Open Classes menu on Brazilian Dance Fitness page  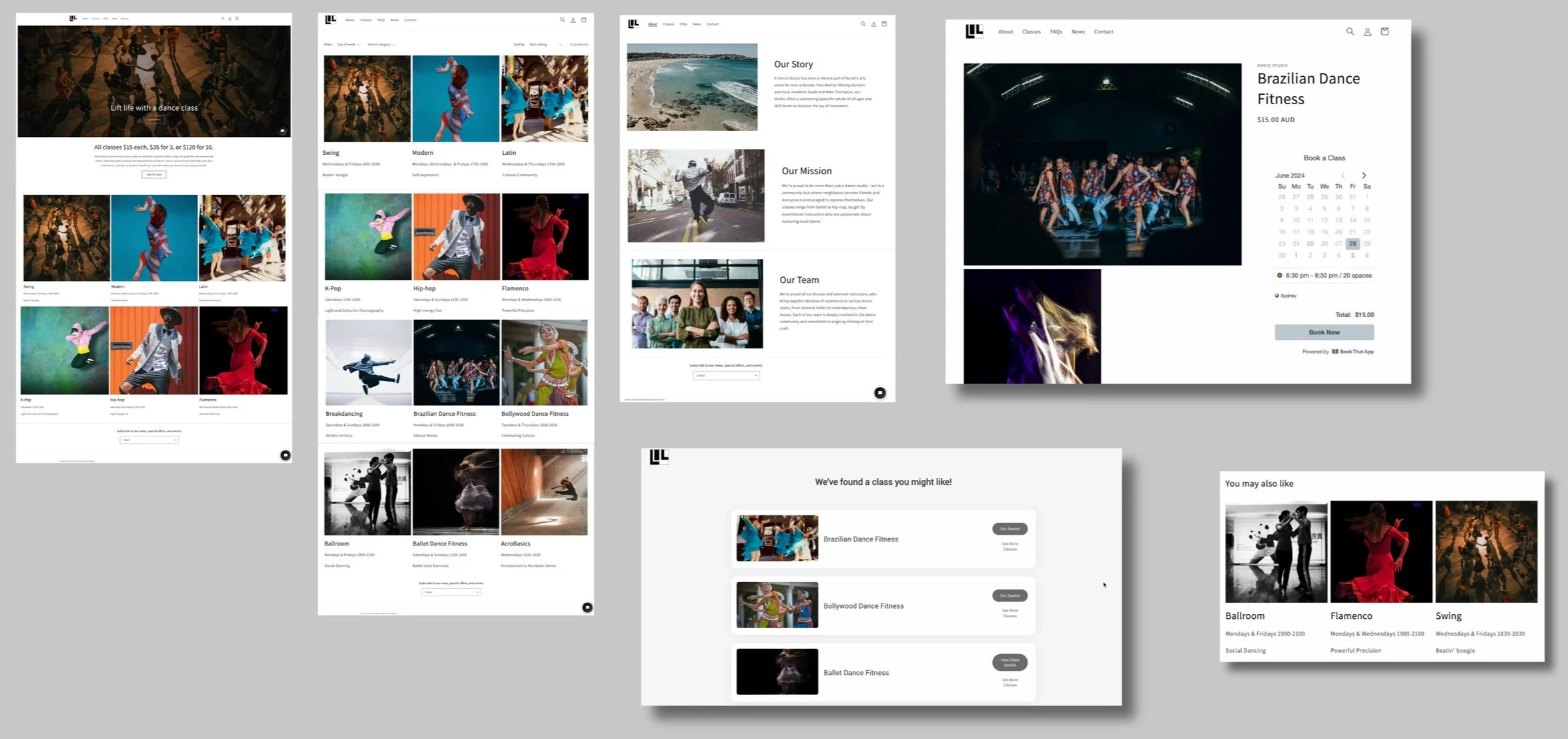point(1031,32)
